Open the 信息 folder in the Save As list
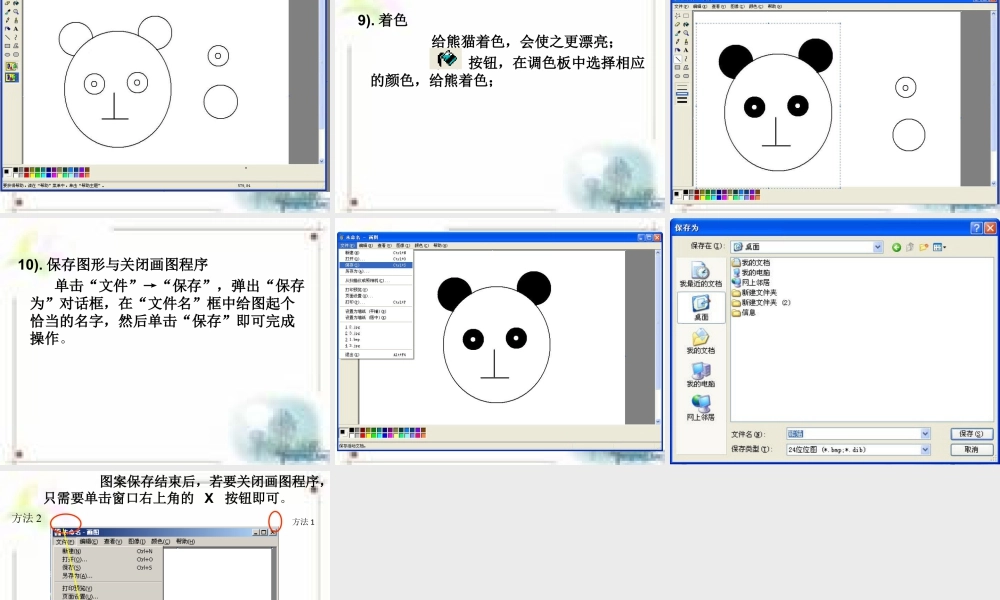 pyautogui.click(x=748, y=313)
